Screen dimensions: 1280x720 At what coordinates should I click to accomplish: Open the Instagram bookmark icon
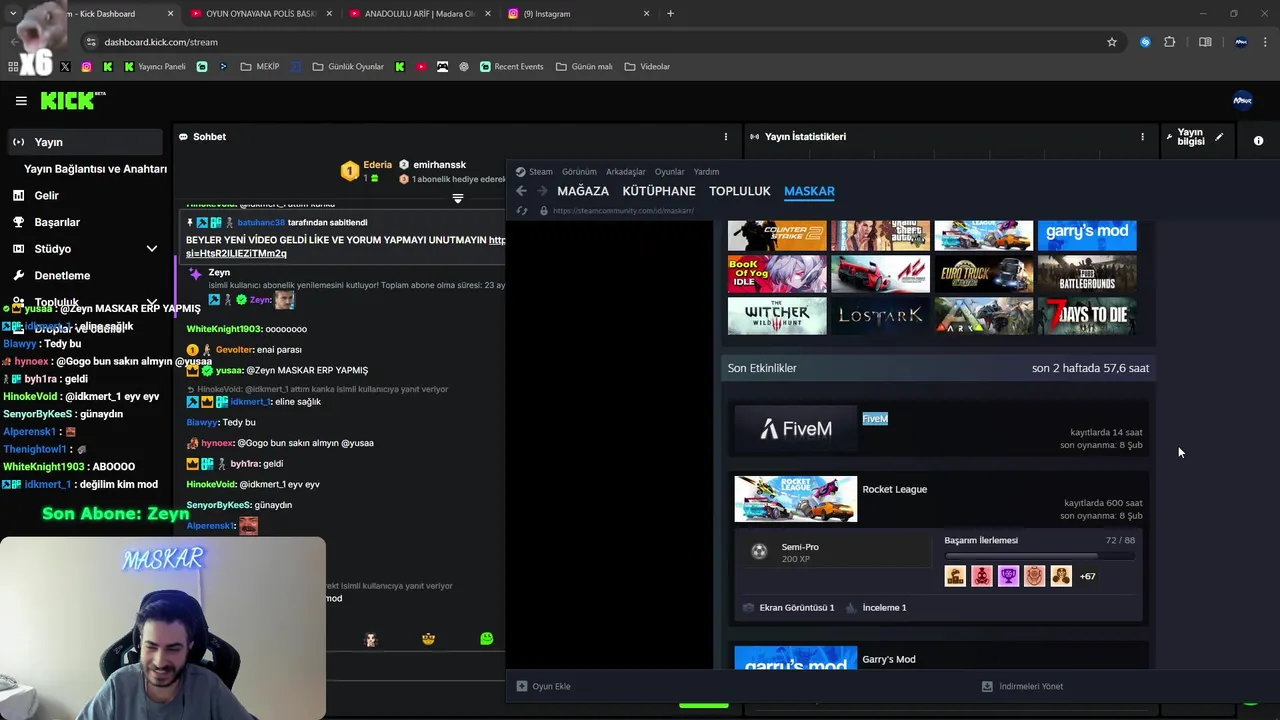pyautogui.click(x=86, y=67)
